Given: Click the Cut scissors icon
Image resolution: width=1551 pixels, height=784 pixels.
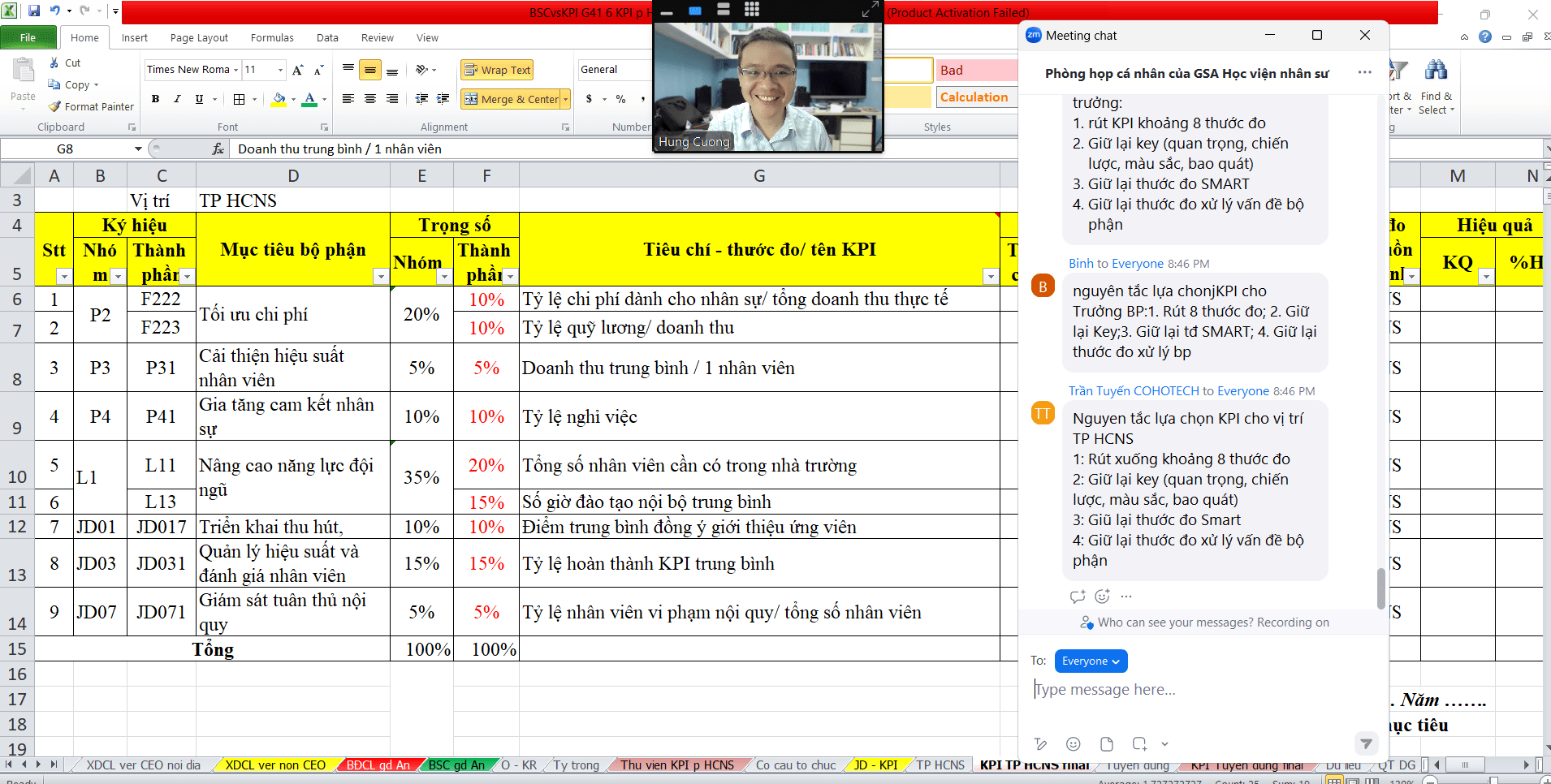Looking at the screenshot, I should coord(54,62).
